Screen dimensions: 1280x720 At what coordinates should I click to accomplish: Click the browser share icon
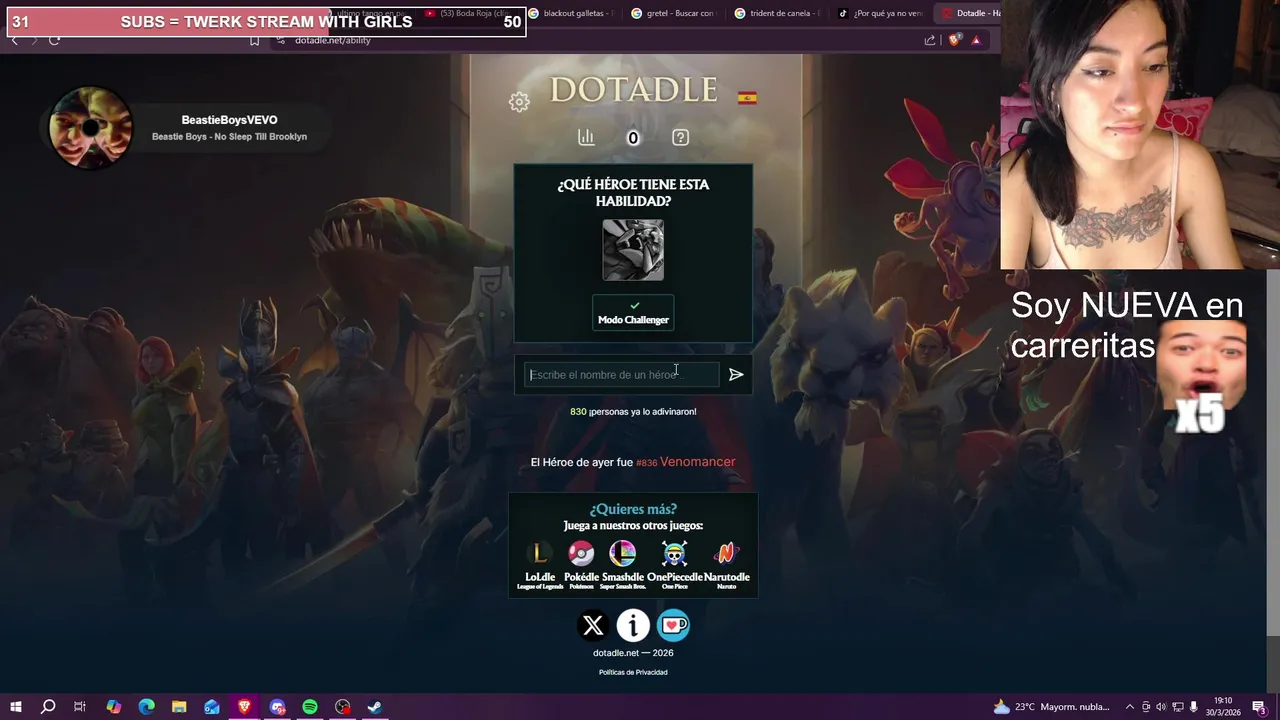930,40
